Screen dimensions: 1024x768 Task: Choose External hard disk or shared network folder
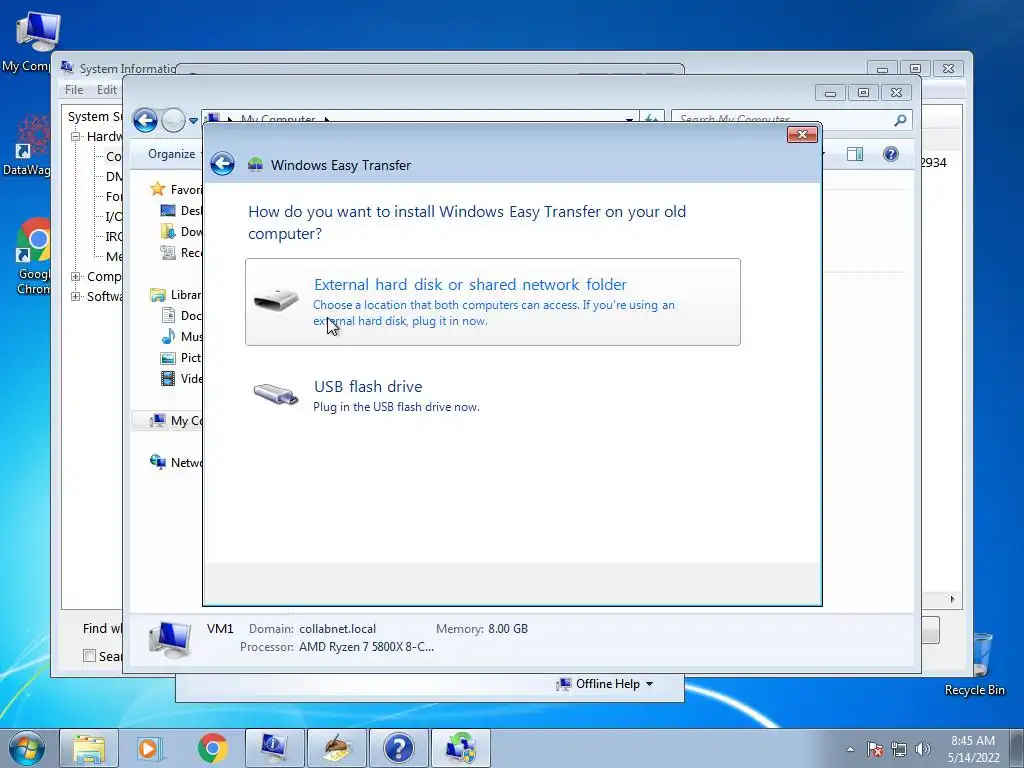(x=492, y=302)
